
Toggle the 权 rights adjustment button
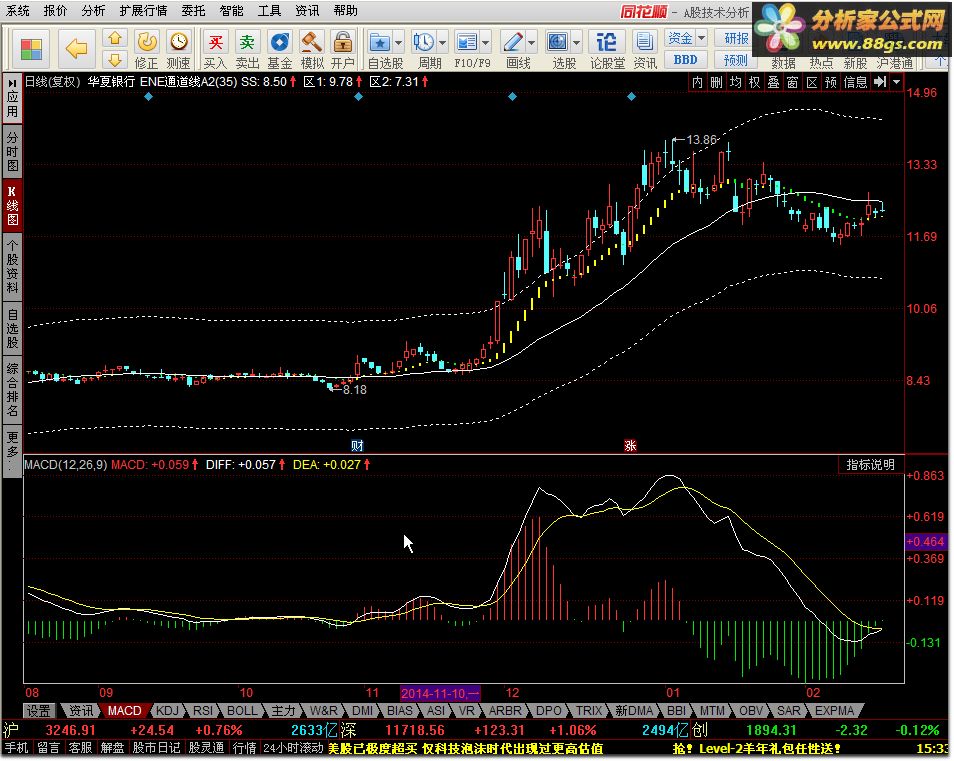[754, 82]
